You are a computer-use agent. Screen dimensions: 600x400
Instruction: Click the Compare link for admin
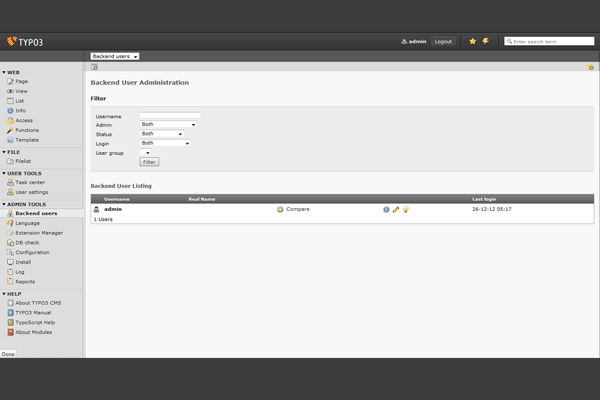click(298, 209)
